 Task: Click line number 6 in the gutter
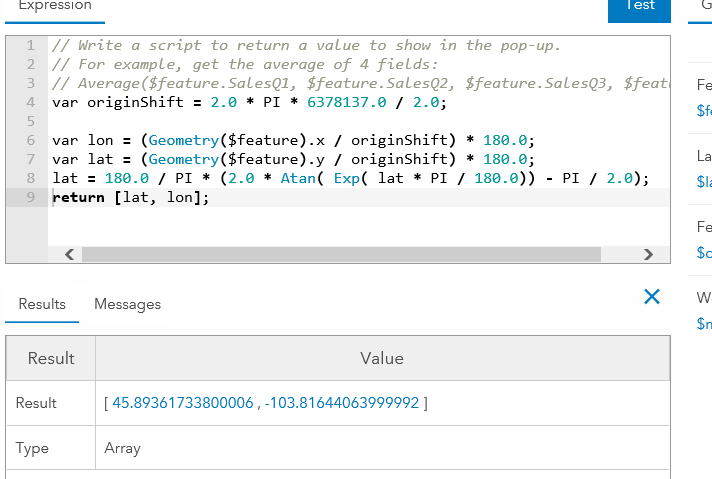click(31, 140)
